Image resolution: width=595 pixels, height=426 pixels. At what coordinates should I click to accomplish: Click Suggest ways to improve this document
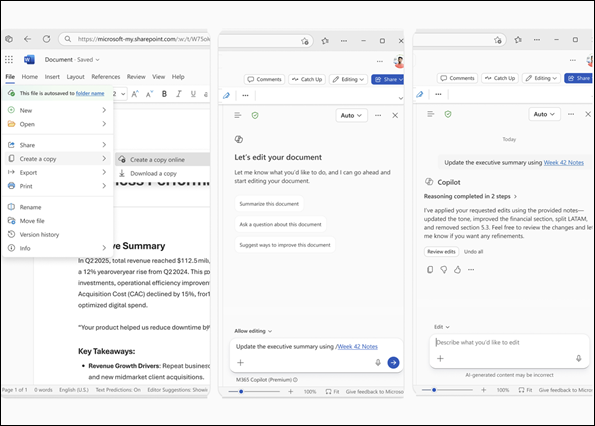pyautogui.click(x=285, y=245)
